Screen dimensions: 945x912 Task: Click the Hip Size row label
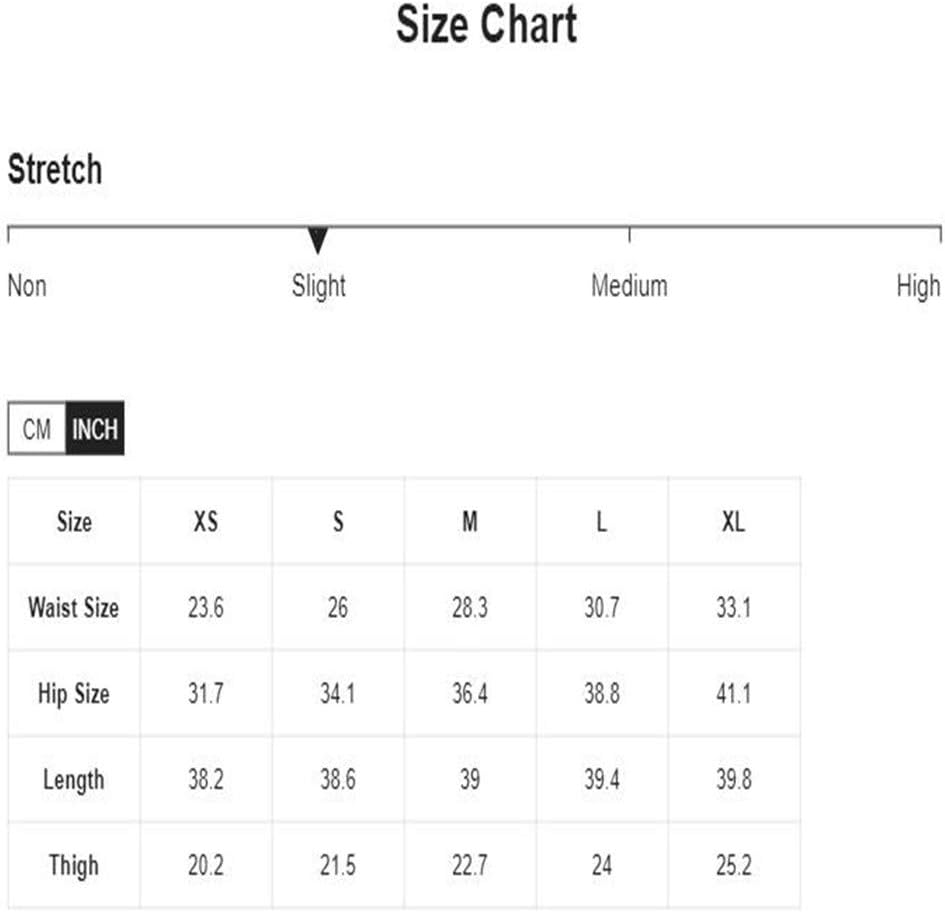[74, 693]
